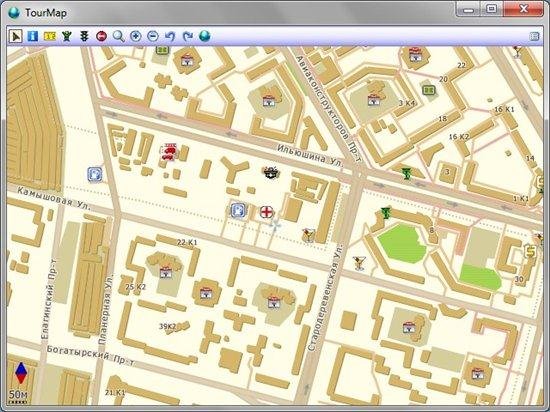The image size is (550, 412).
Task: Click building number 1 К1
Action: pos(521,198)
